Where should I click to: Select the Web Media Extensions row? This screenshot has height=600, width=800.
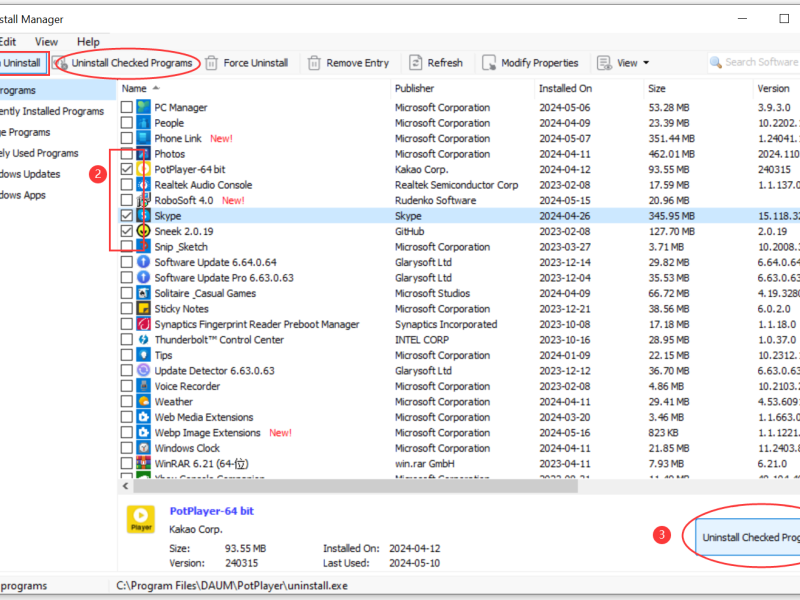tap(459, 417)
